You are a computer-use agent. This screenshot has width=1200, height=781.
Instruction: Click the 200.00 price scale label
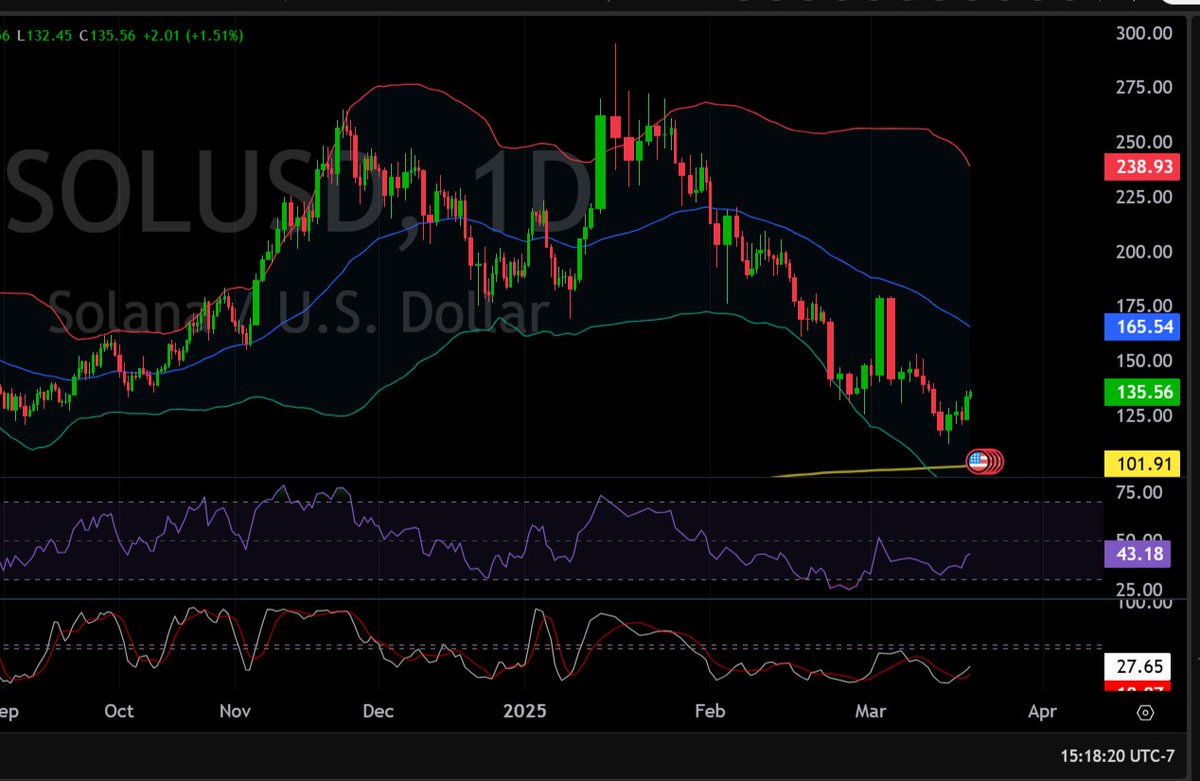point(1144,252)
